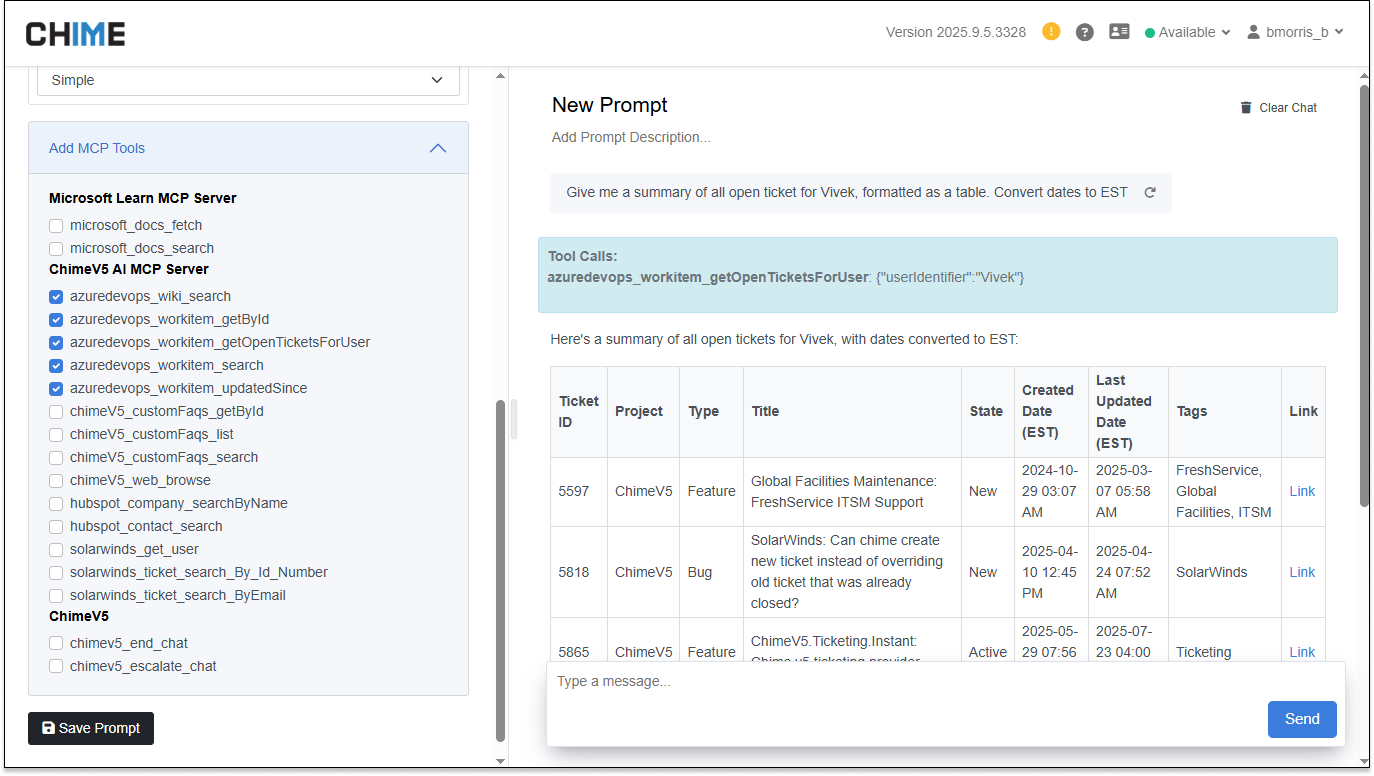Click the trash icon on Clear Chat

[x=1246, y=107]
